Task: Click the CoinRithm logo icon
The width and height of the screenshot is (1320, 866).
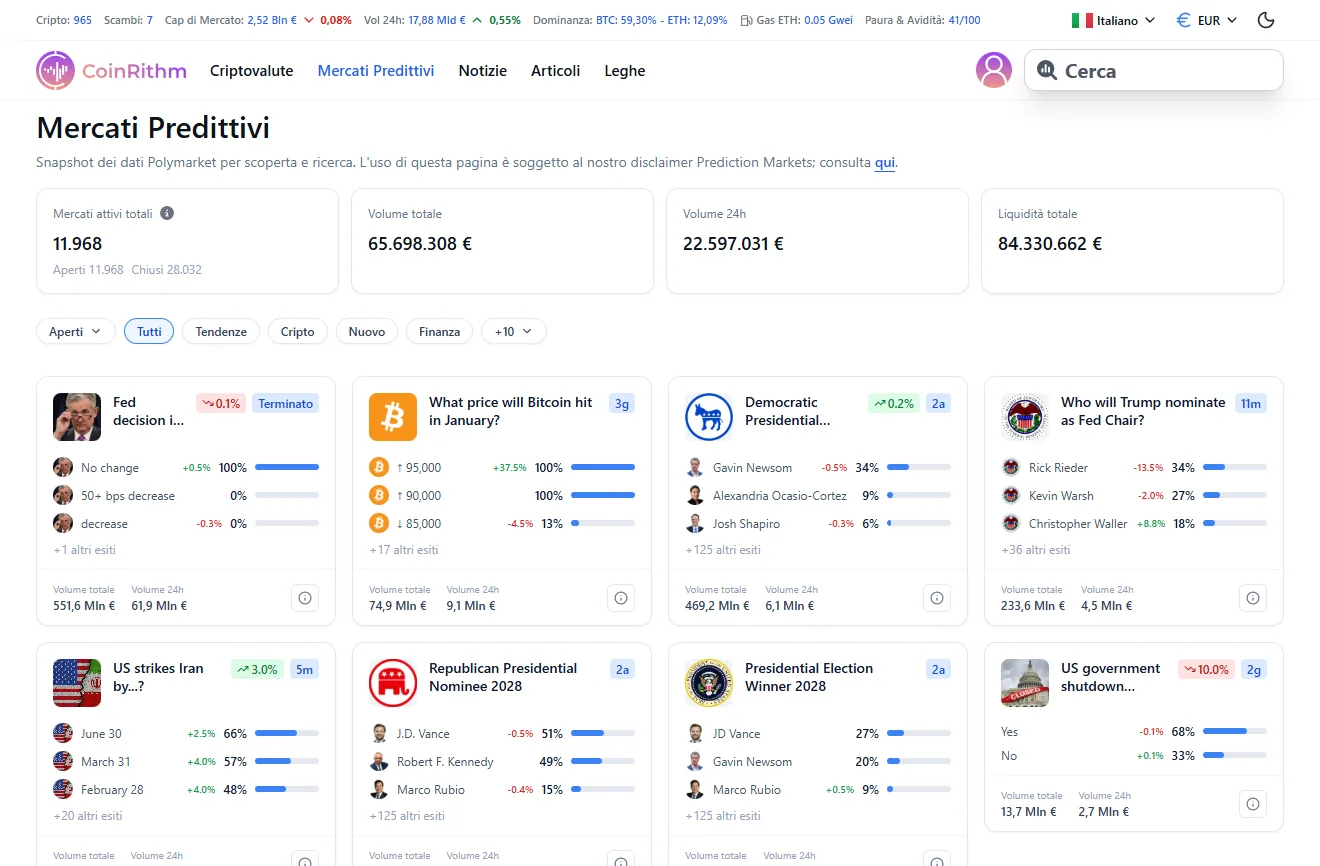Action: coord(55,70)
